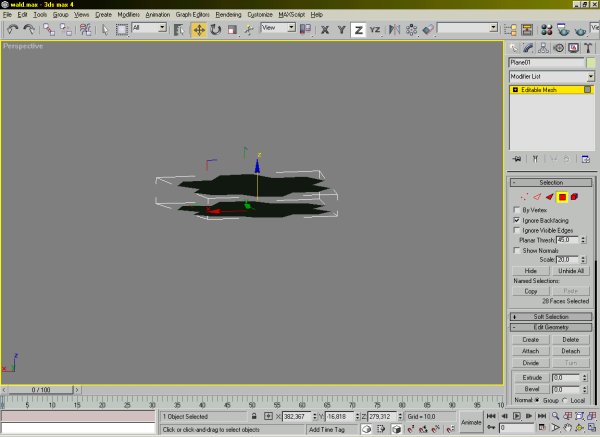Uncheck Ignore Backfacing option
The width and height of the screenshot is (600, 437).
click(516, 220)
